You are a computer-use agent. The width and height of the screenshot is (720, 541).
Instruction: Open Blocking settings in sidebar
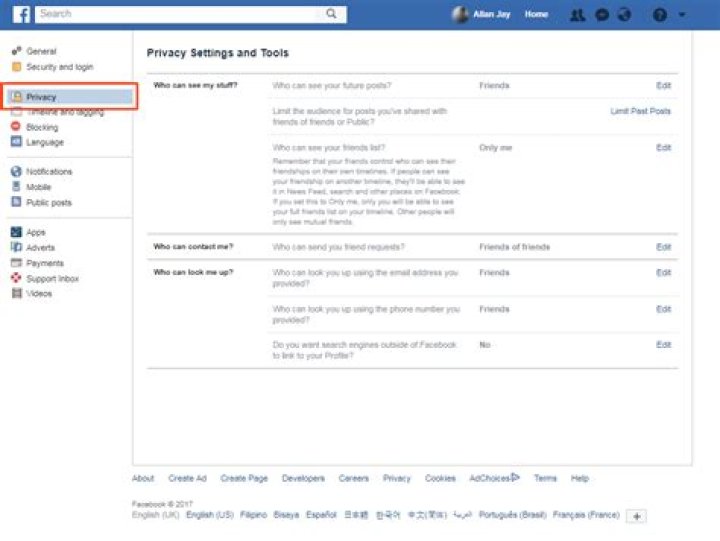pyautogui.click(x=42, y=128)
